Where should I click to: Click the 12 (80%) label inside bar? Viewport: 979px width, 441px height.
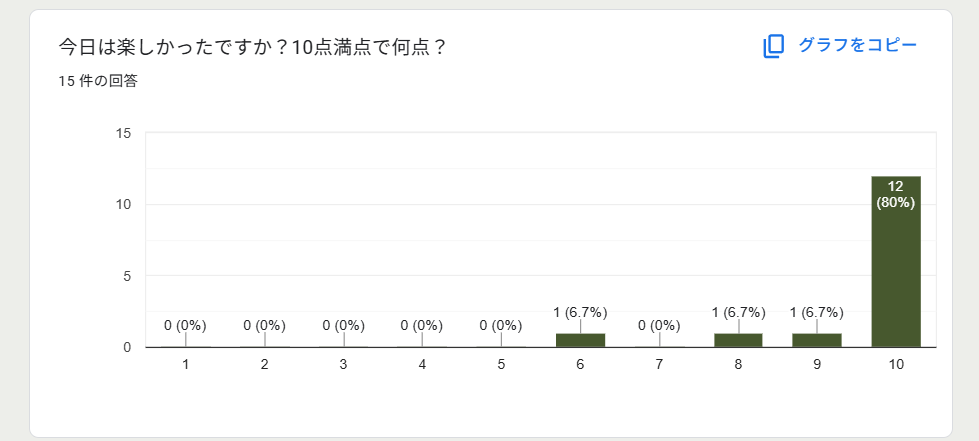click(896, 194)
